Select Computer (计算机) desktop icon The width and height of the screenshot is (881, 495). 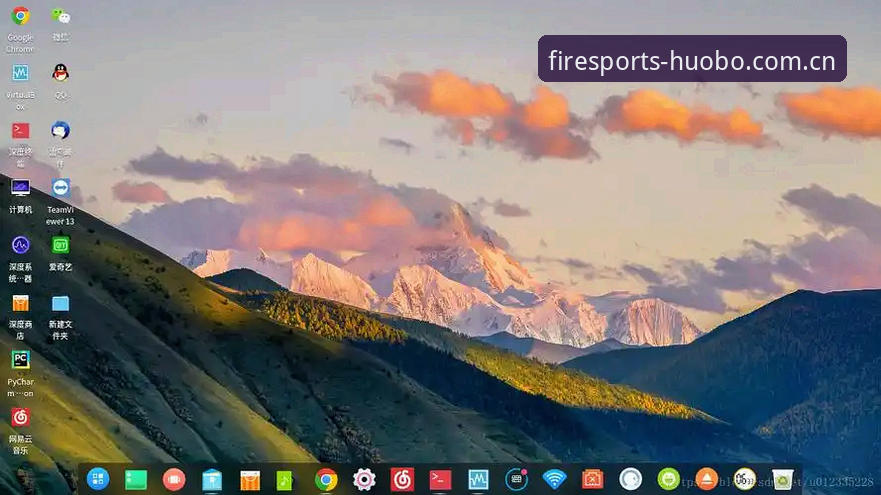point(20,188)
